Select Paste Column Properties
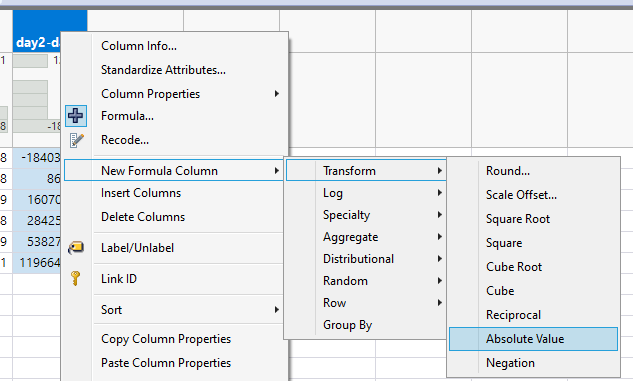This screenshot has width=633, height=381. coord(166,363)
